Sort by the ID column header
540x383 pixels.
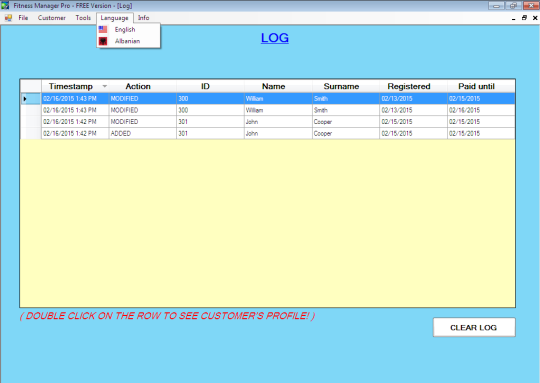pyautogui.click(x=210, y=86)
